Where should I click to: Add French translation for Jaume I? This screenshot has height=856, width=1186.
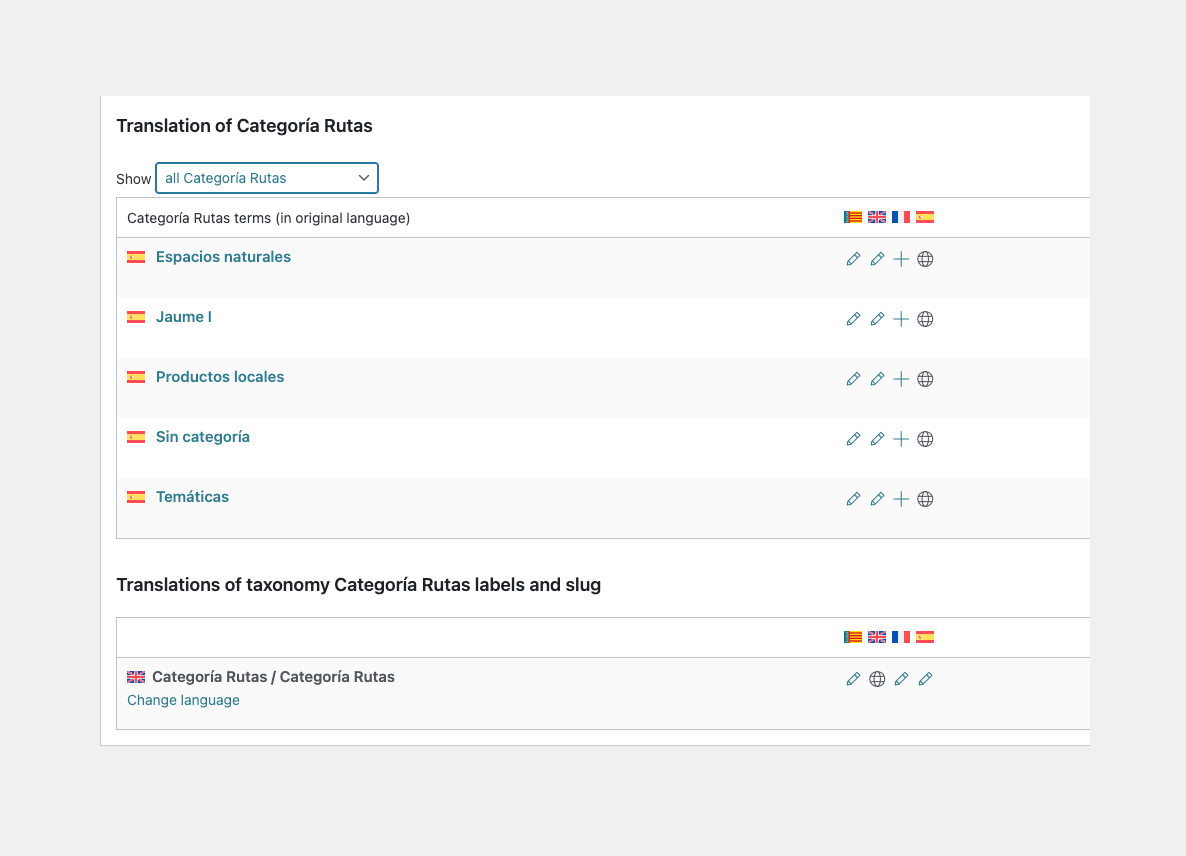click(901, 319)
